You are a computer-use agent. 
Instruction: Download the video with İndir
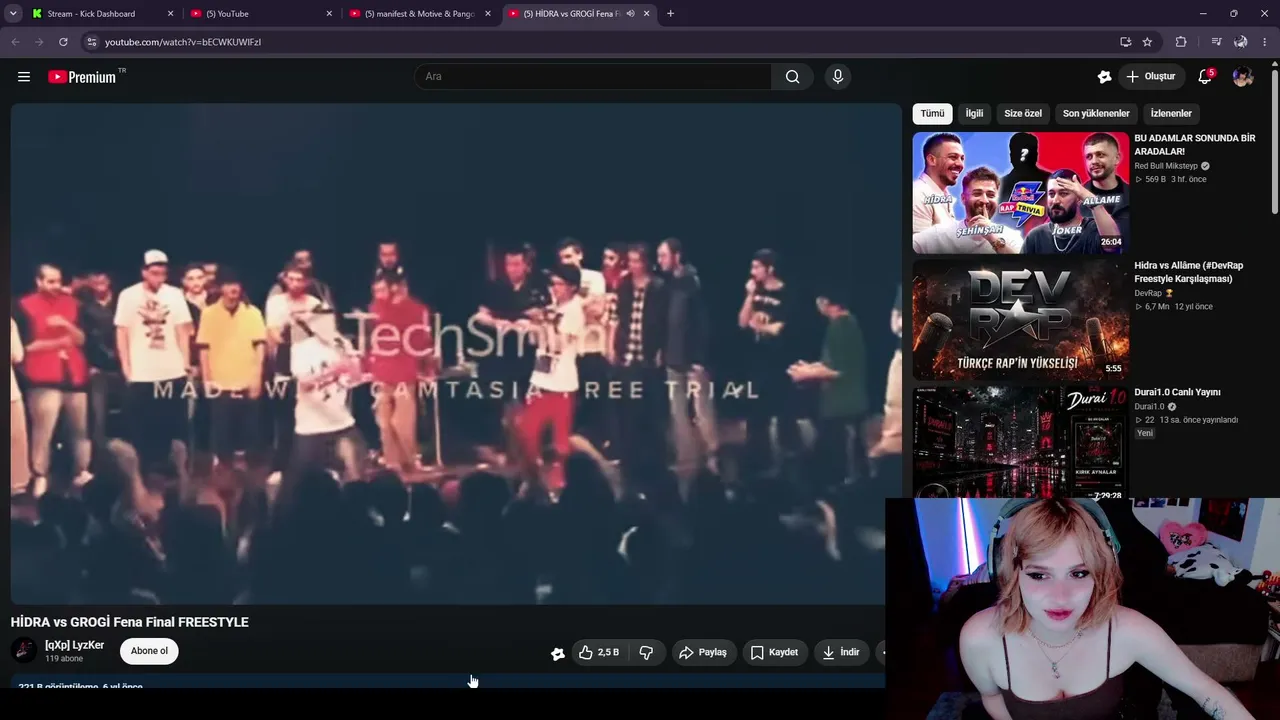[840, 652]
